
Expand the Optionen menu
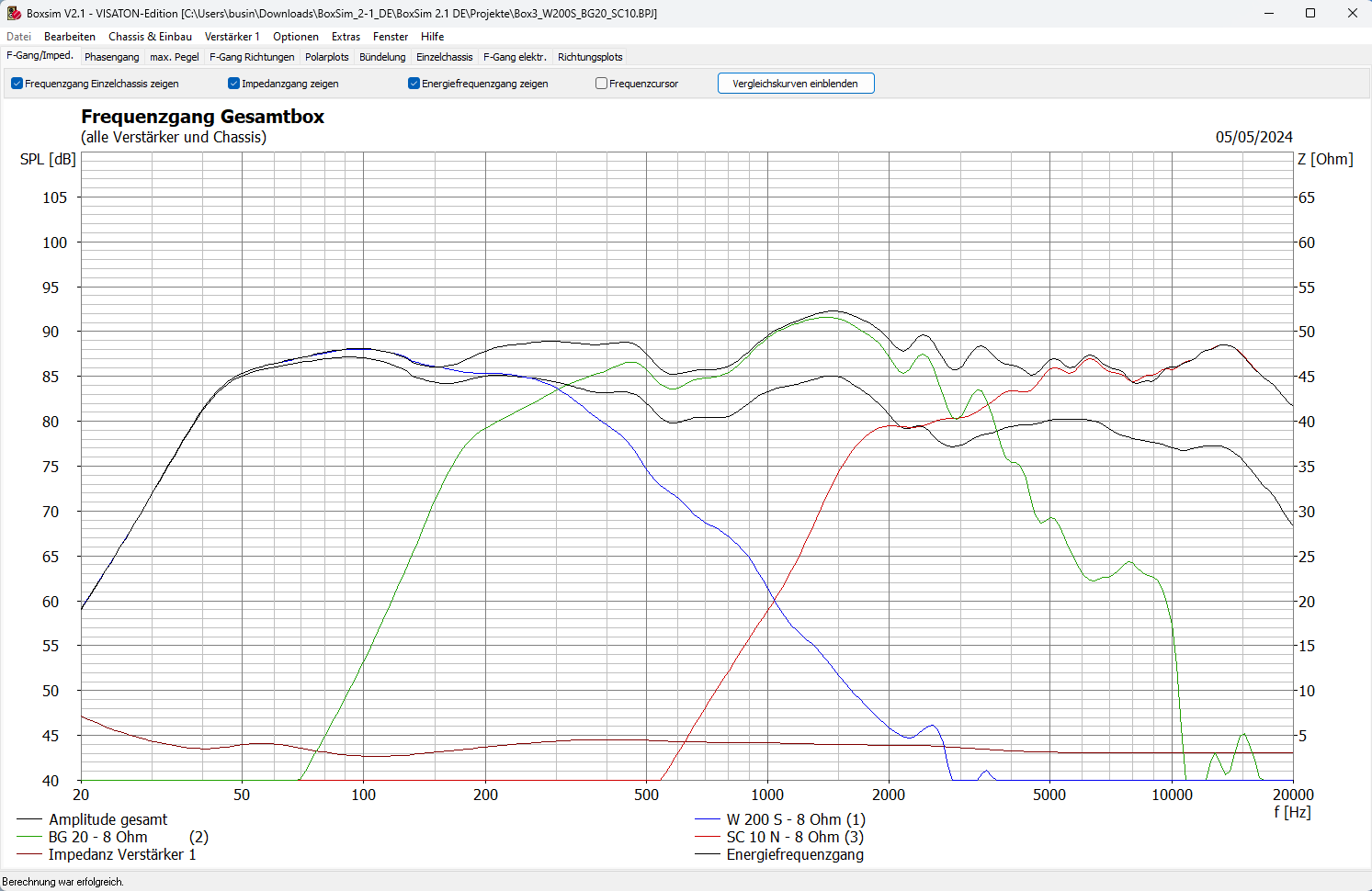point(296,37)
